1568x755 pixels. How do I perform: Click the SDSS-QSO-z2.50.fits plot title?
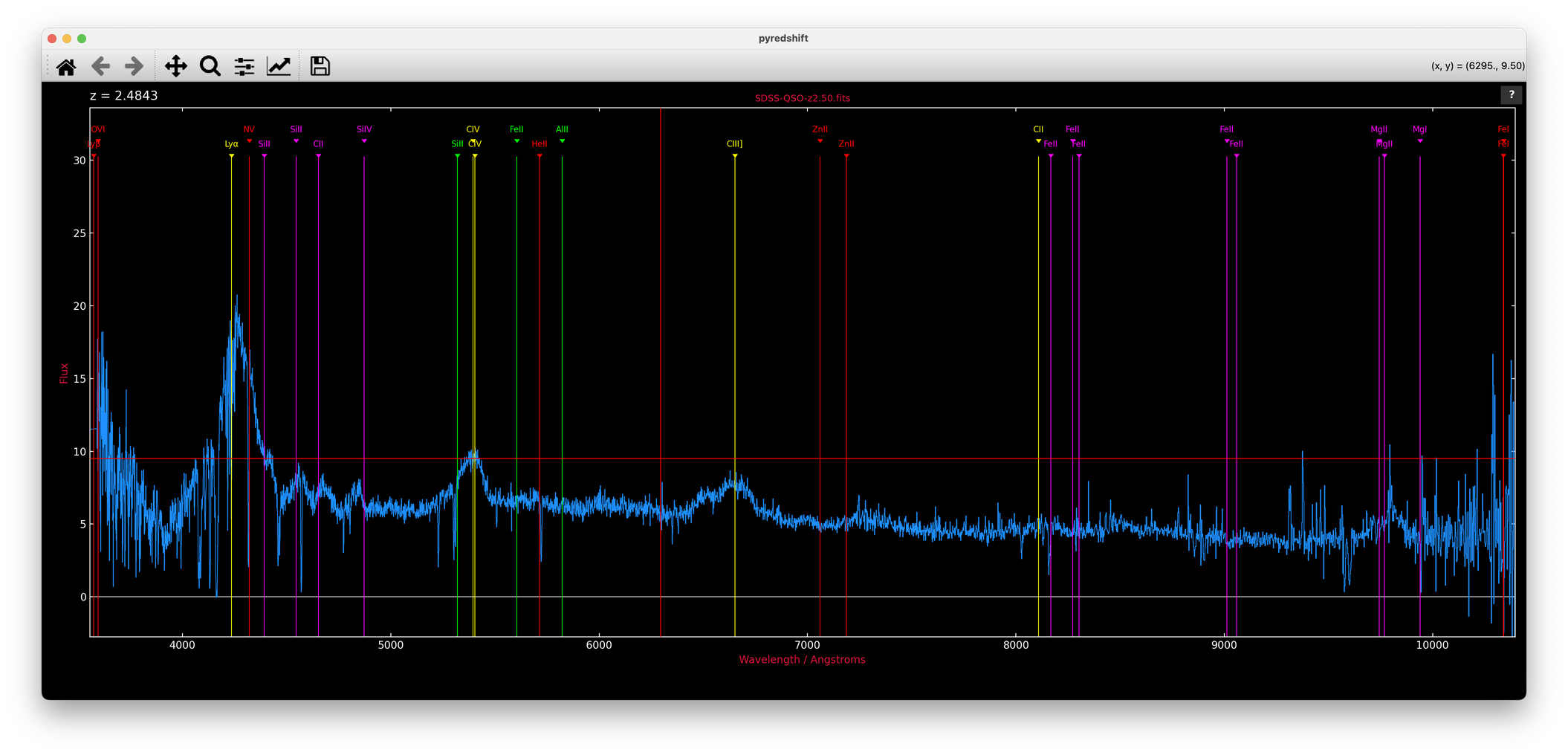click(803, 98)
